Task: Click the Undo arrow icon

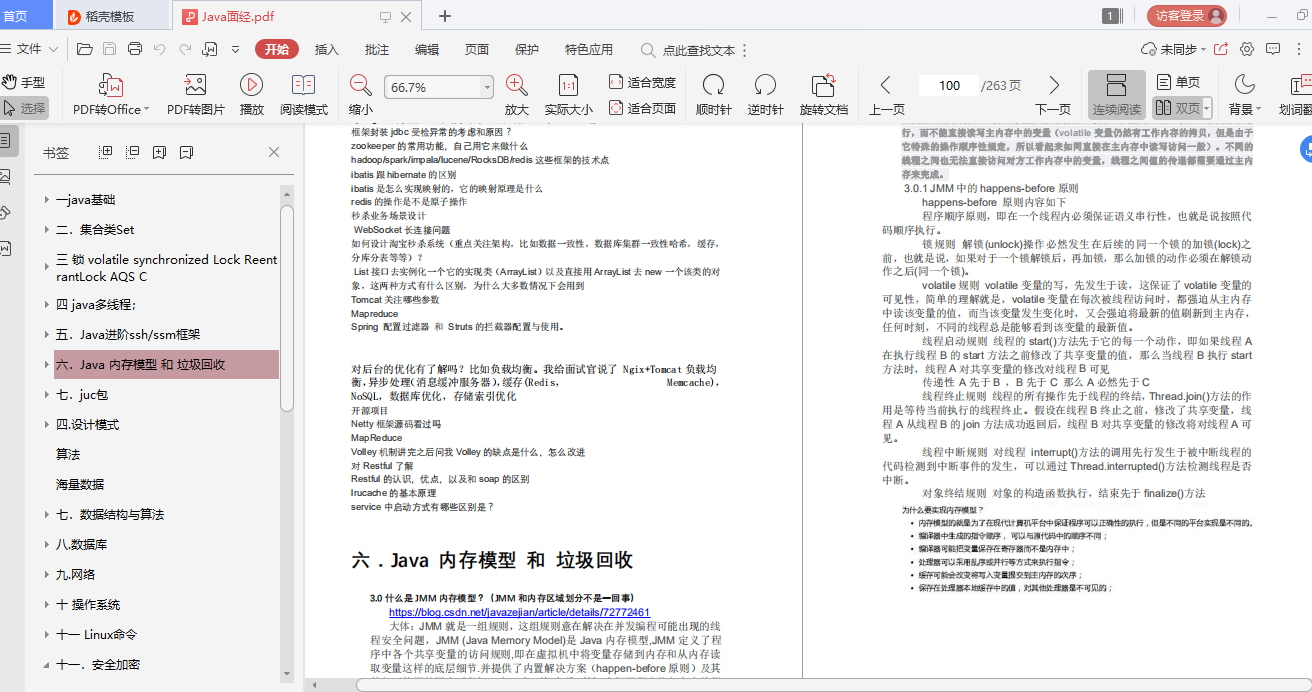Action: (160, 49)
